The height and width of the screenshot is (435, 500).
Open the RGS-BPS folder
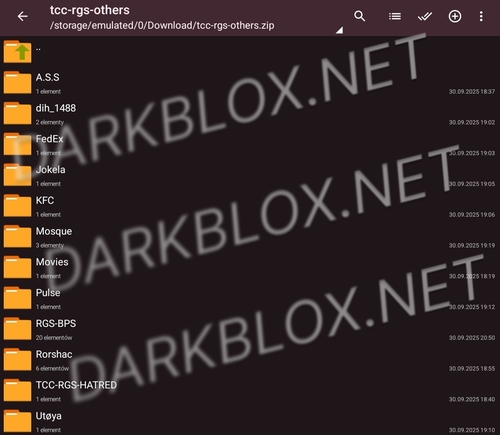point(250,329)
